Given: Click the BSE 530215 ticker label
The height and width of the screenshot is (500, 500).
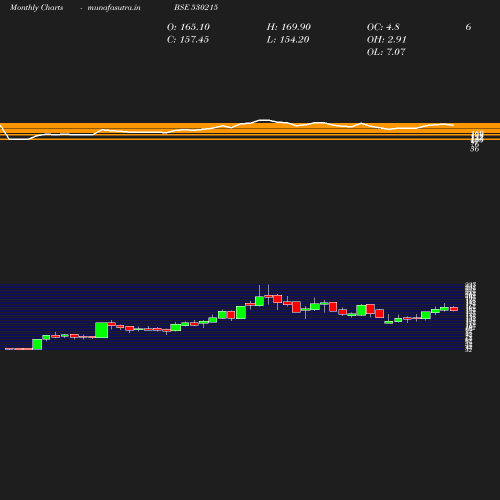Looking at the screenshot, I should tap(196, 7).
